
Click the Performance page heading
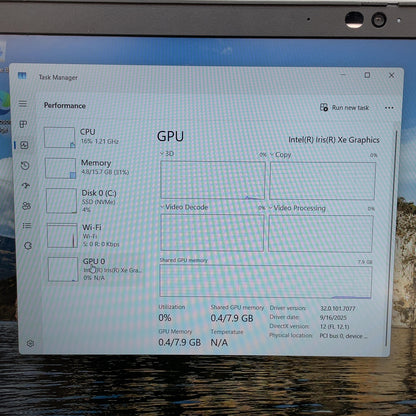pos(65,106)
